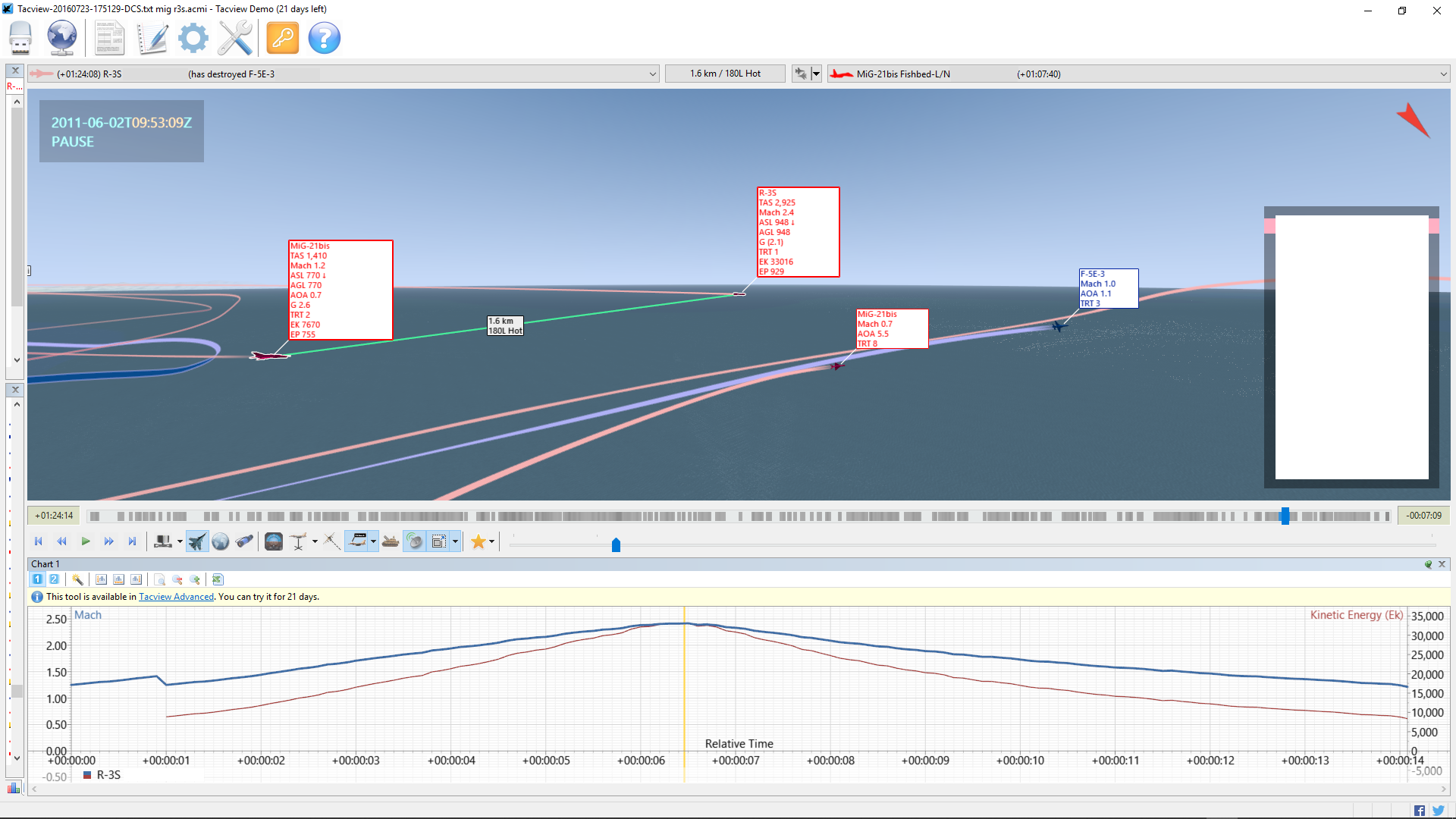Adjust the playback speed slider handle
This screenshot has height=819, width=1456.
(x=616, y=544)
